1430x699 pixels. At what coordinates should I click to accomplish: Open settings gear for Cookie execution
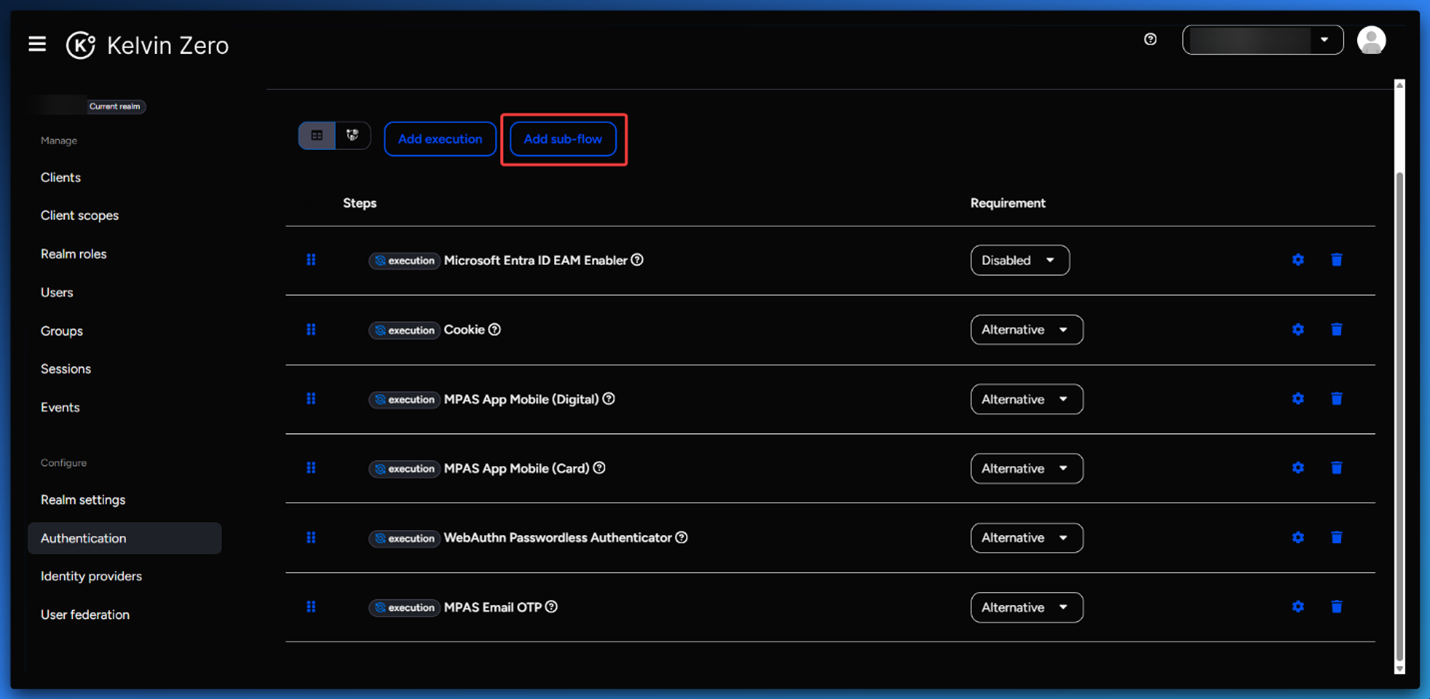1297,330
